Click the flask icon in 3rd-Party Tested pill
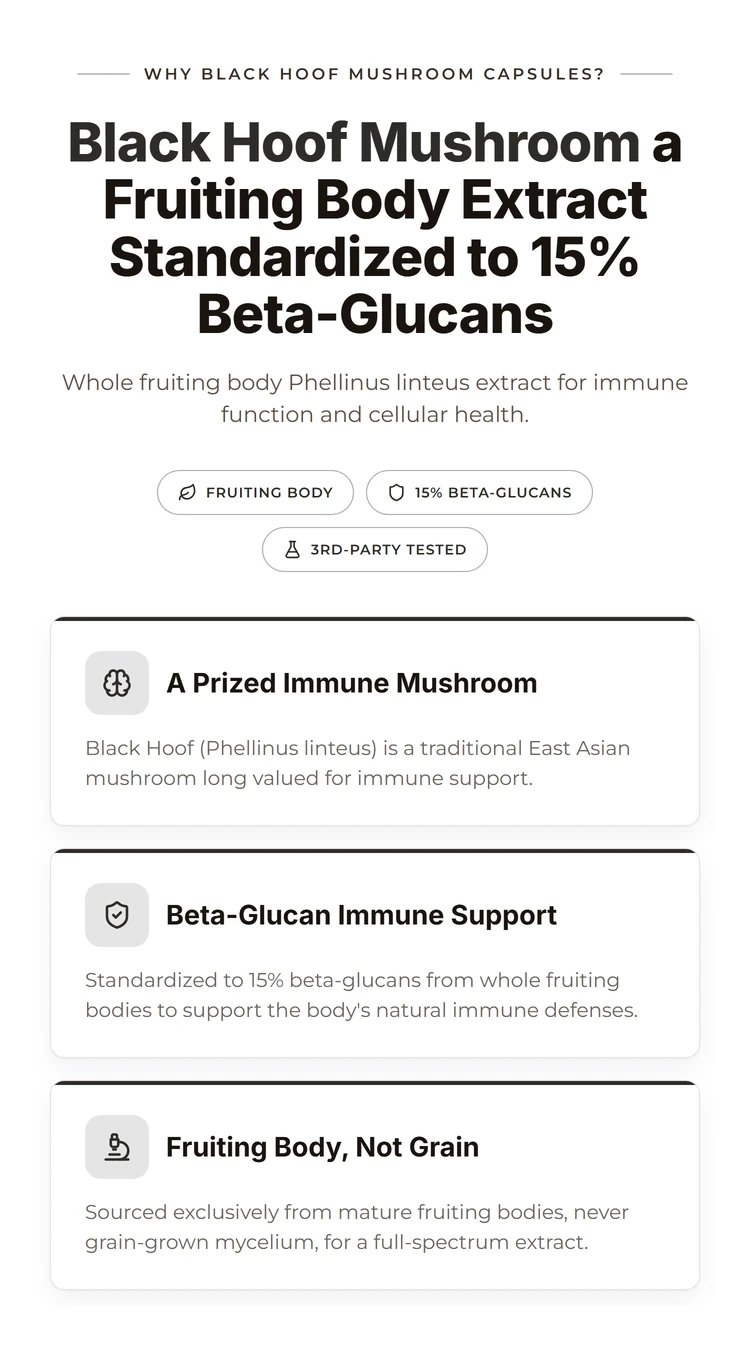This screenshot has width=750, height=1358. 292,550
